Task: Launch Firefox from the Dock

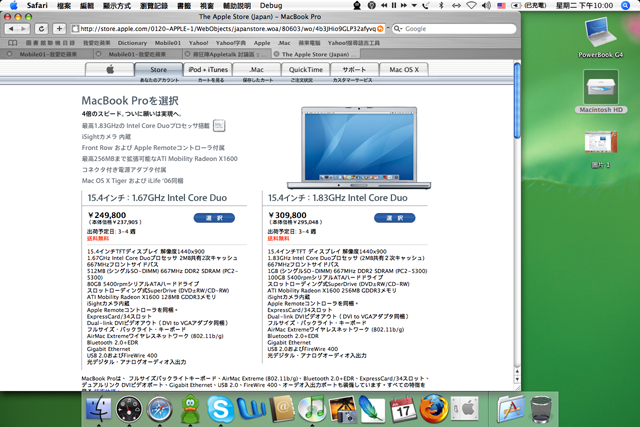Action: pyautogui.click(x=433, y=409)
